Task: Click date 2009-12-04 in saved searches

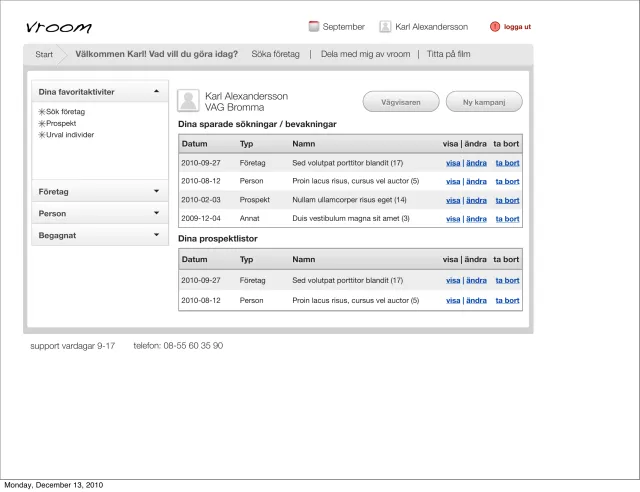Action: click(201, 218)
